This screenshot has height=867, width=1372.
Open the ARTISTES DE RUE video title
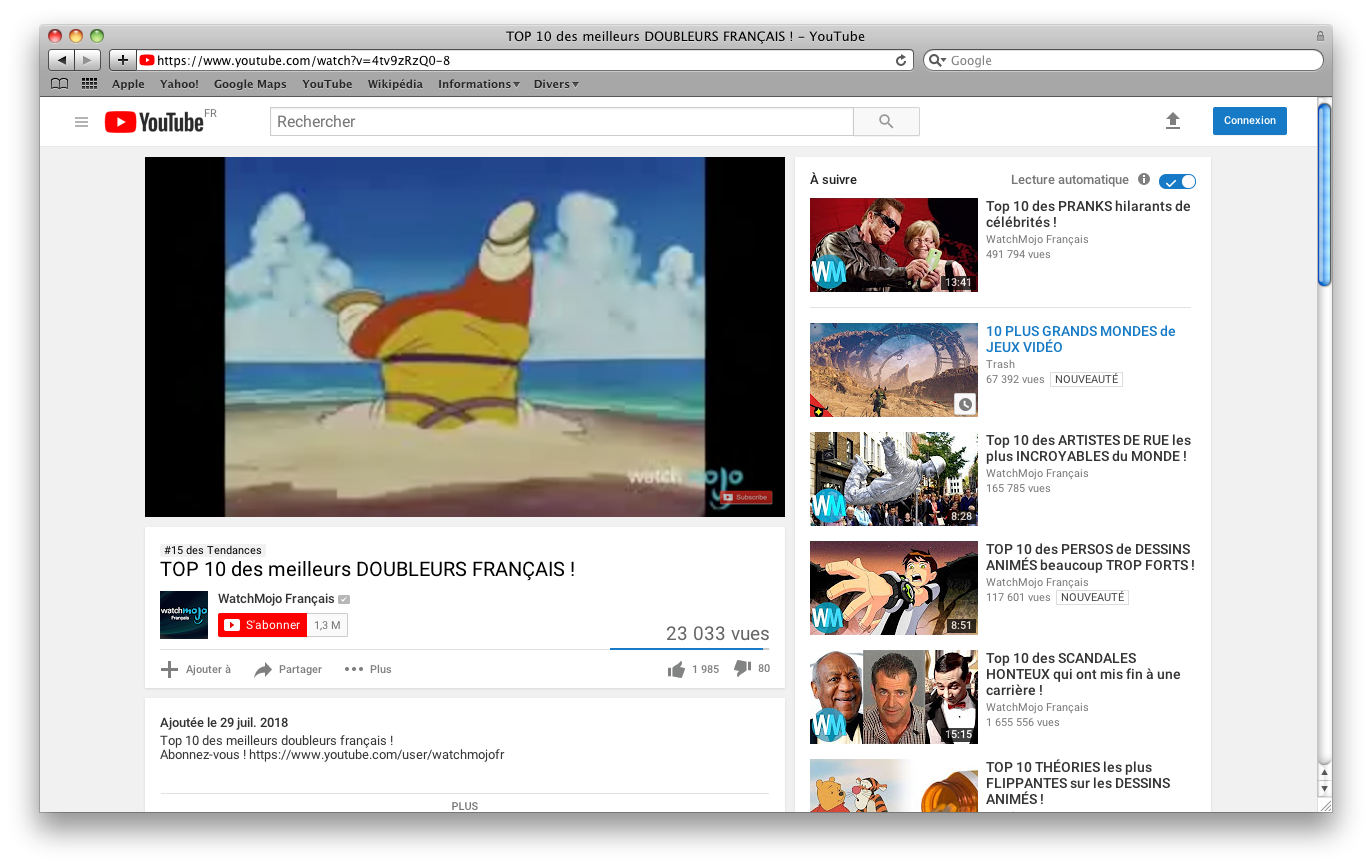[1089, 448]
